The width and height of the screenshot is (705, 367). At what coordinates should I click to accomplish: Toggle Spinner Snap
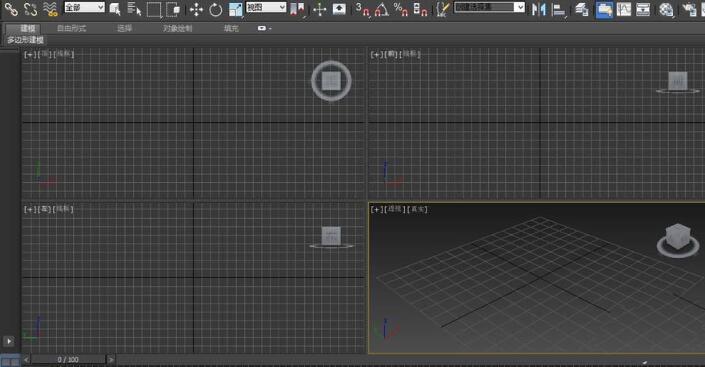tap(420, 9)
